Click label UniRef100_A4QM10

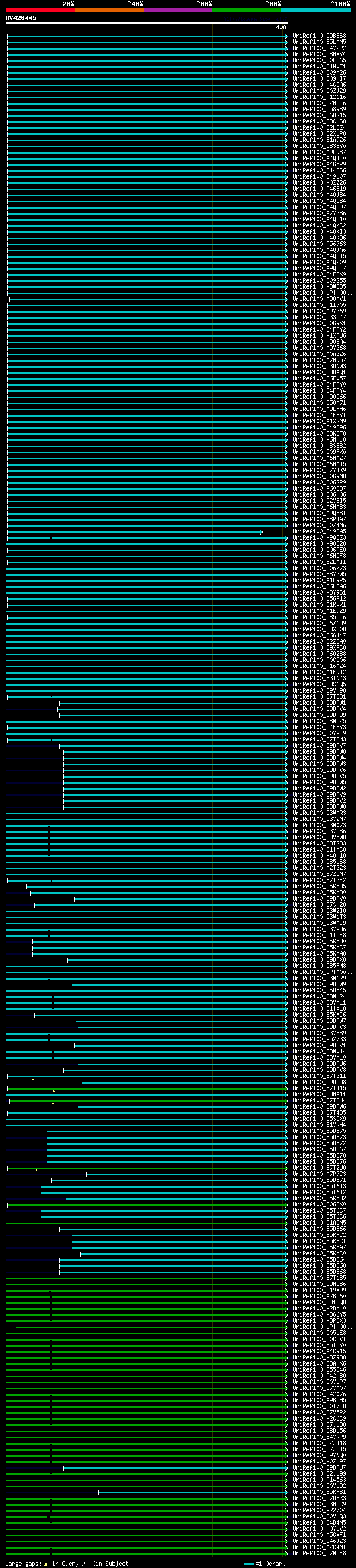click(x=319, y=856)
